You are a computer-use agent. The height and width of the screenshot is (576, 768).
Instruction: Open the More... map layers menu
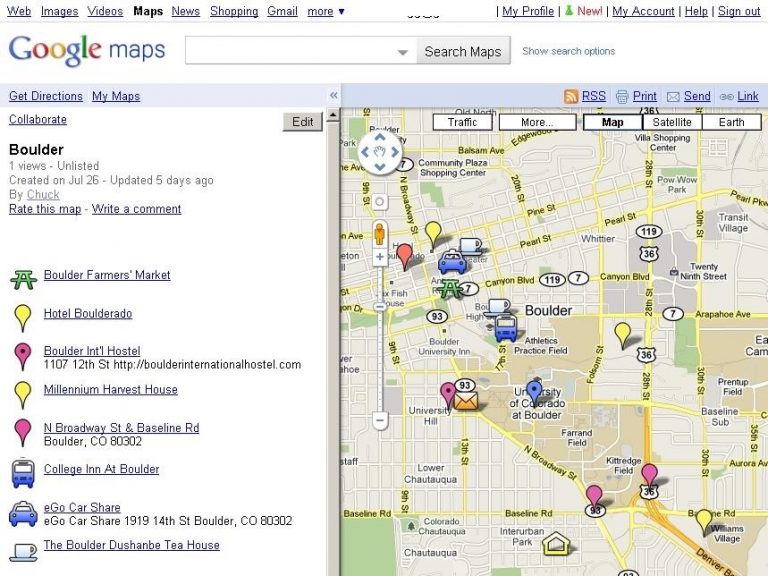click(x=537, y=122)
